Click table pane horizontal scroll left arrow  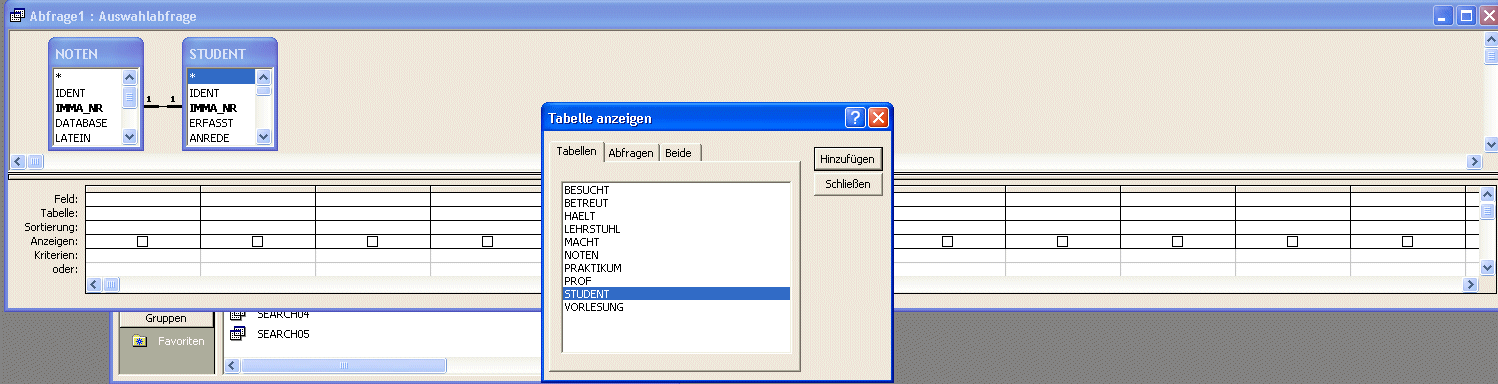(x=17, y=161)
